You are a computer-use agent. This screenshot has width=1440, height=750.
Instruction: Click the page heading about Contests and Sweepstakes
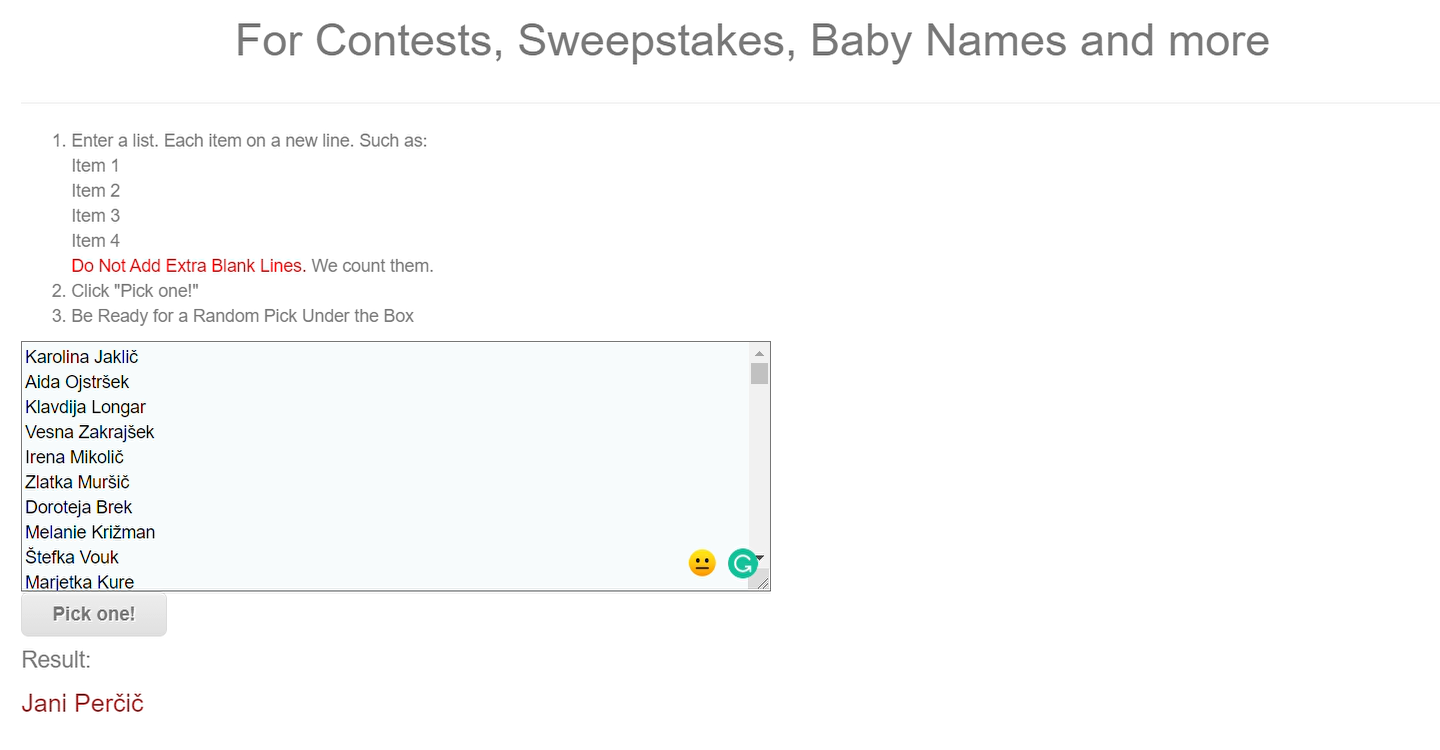[x=752, y=41]
